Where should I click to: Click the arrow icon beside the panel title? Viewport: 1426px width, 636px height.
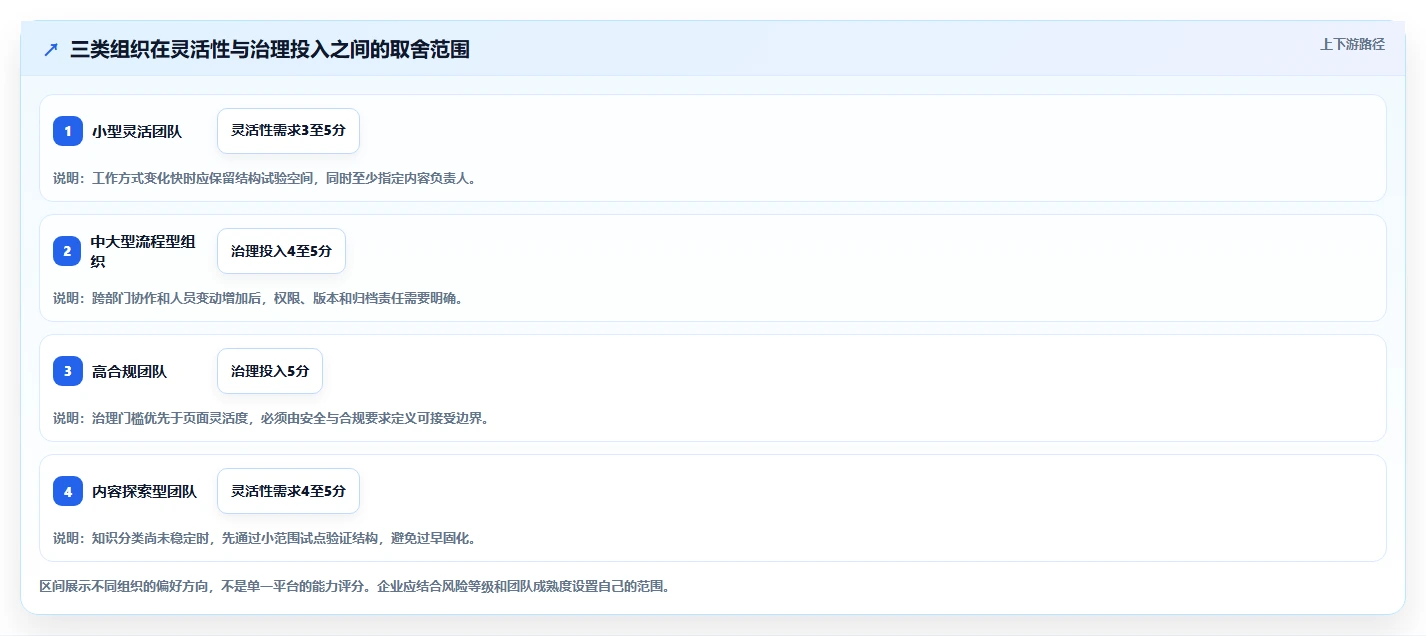click(x=51, y=49)
